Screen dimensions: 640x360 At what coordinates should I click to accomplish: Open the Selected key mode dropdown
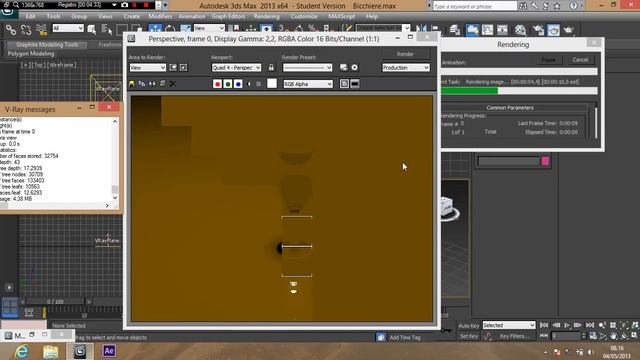[509, 325]
